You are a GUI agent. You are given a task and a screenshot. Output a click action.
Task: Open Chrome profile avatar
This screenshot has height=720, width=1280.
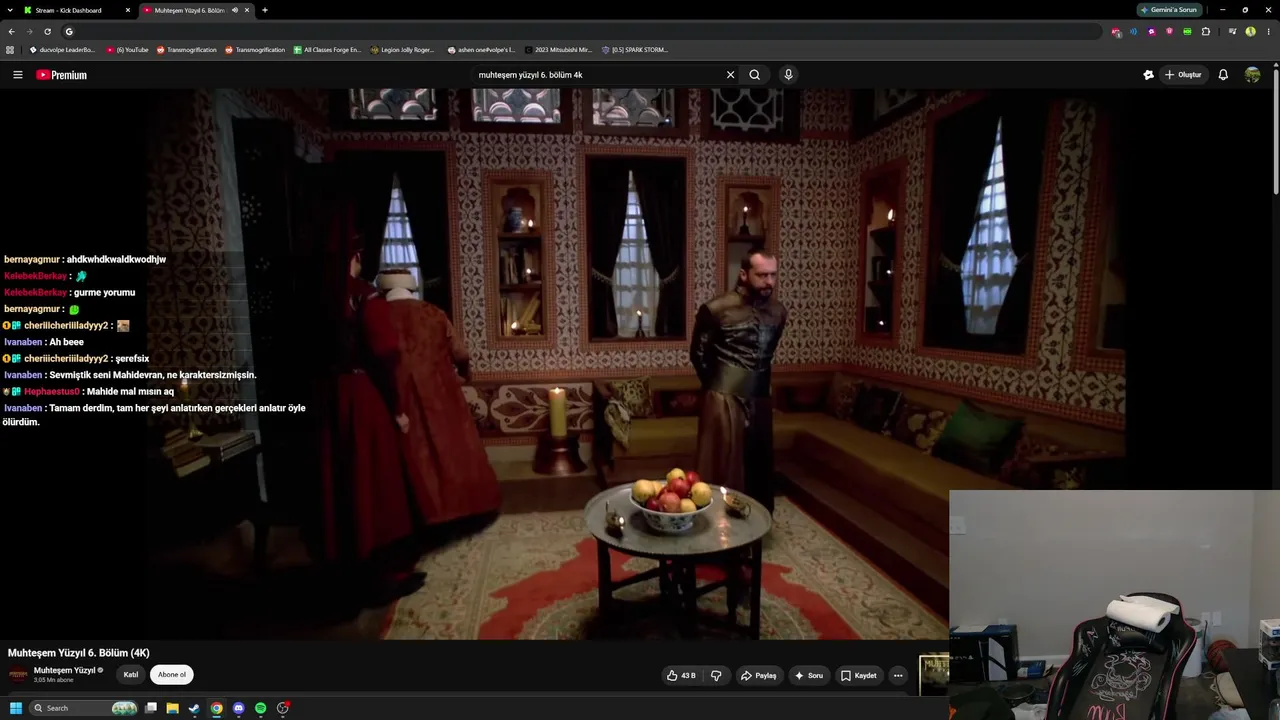[x=1250, y=32]
